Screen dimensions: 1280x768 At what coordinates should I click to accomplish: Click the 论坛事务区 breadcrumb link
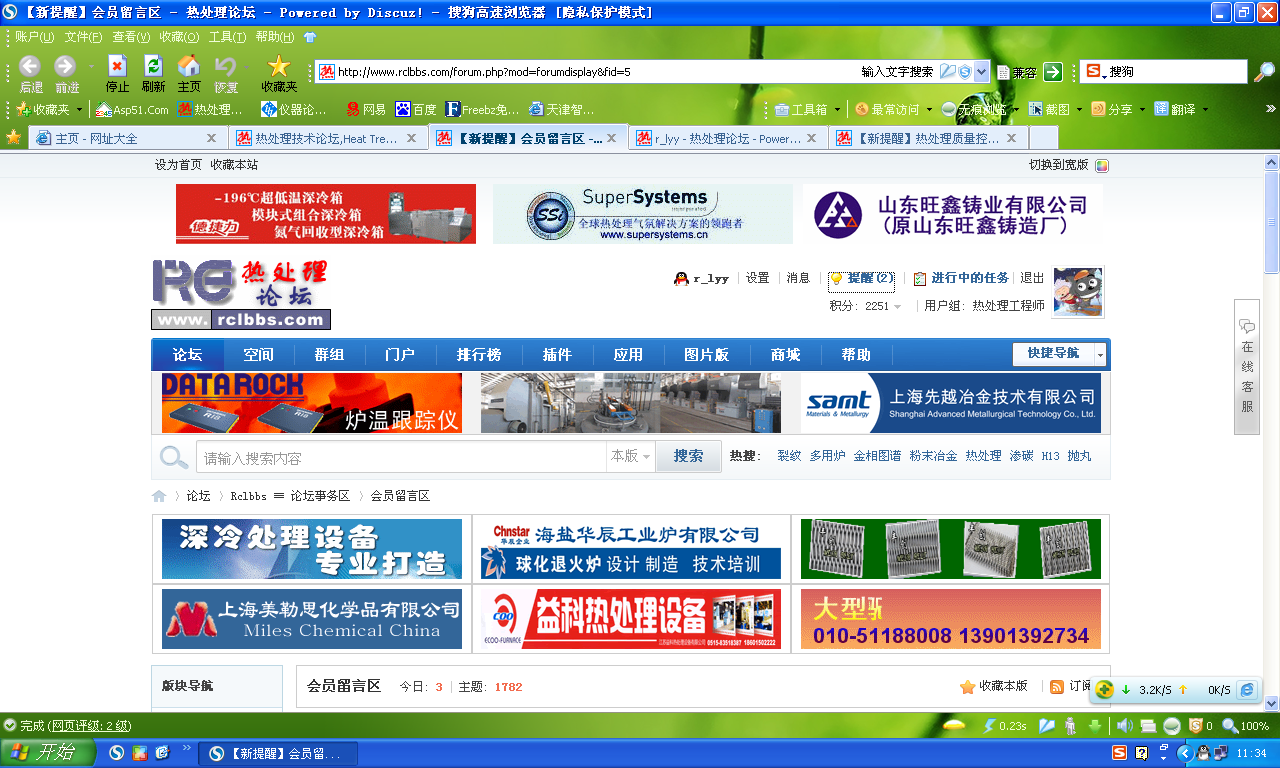(320, 496)
